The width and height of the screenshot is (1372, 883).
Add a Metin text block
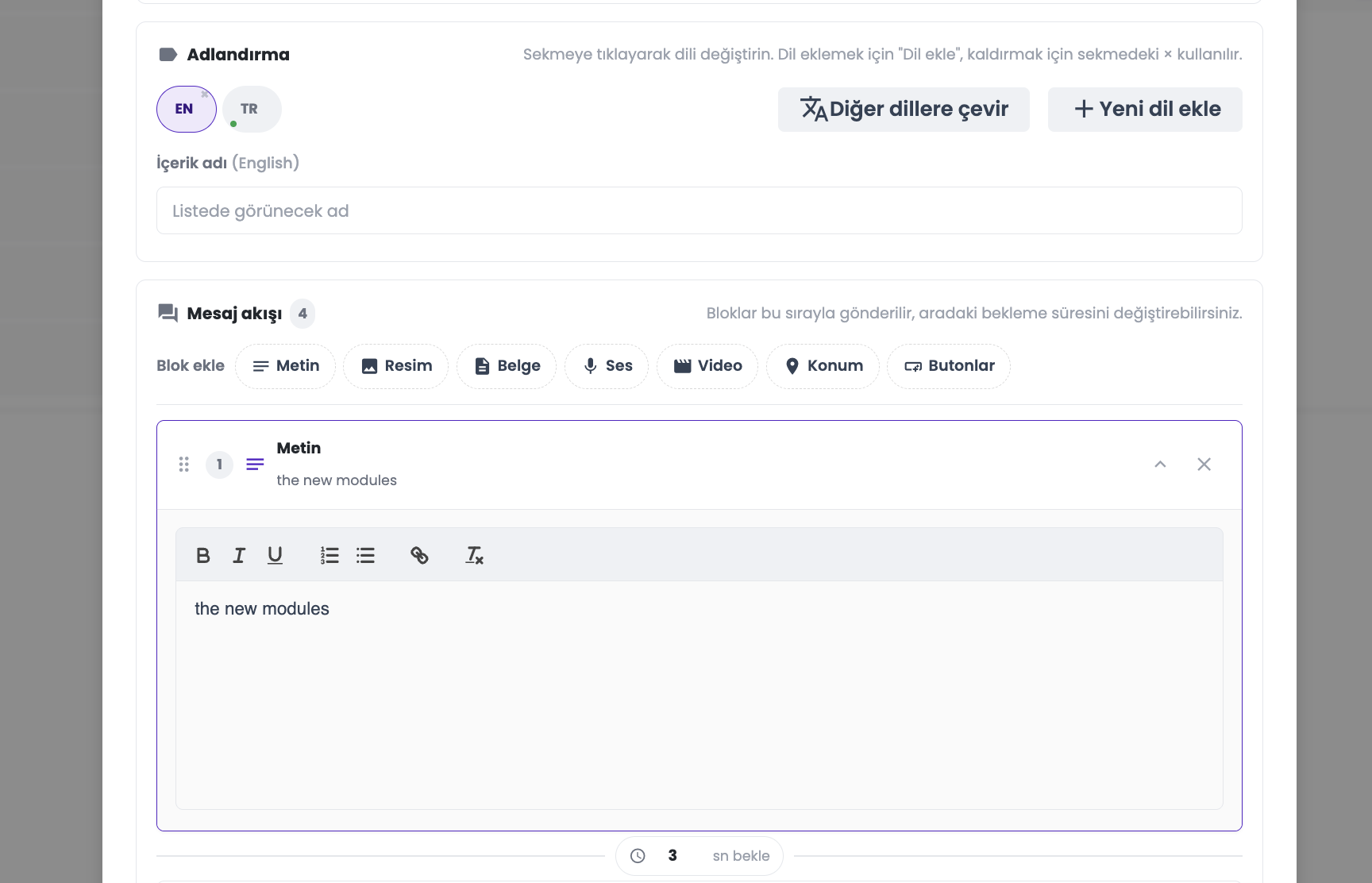point(285,366)
